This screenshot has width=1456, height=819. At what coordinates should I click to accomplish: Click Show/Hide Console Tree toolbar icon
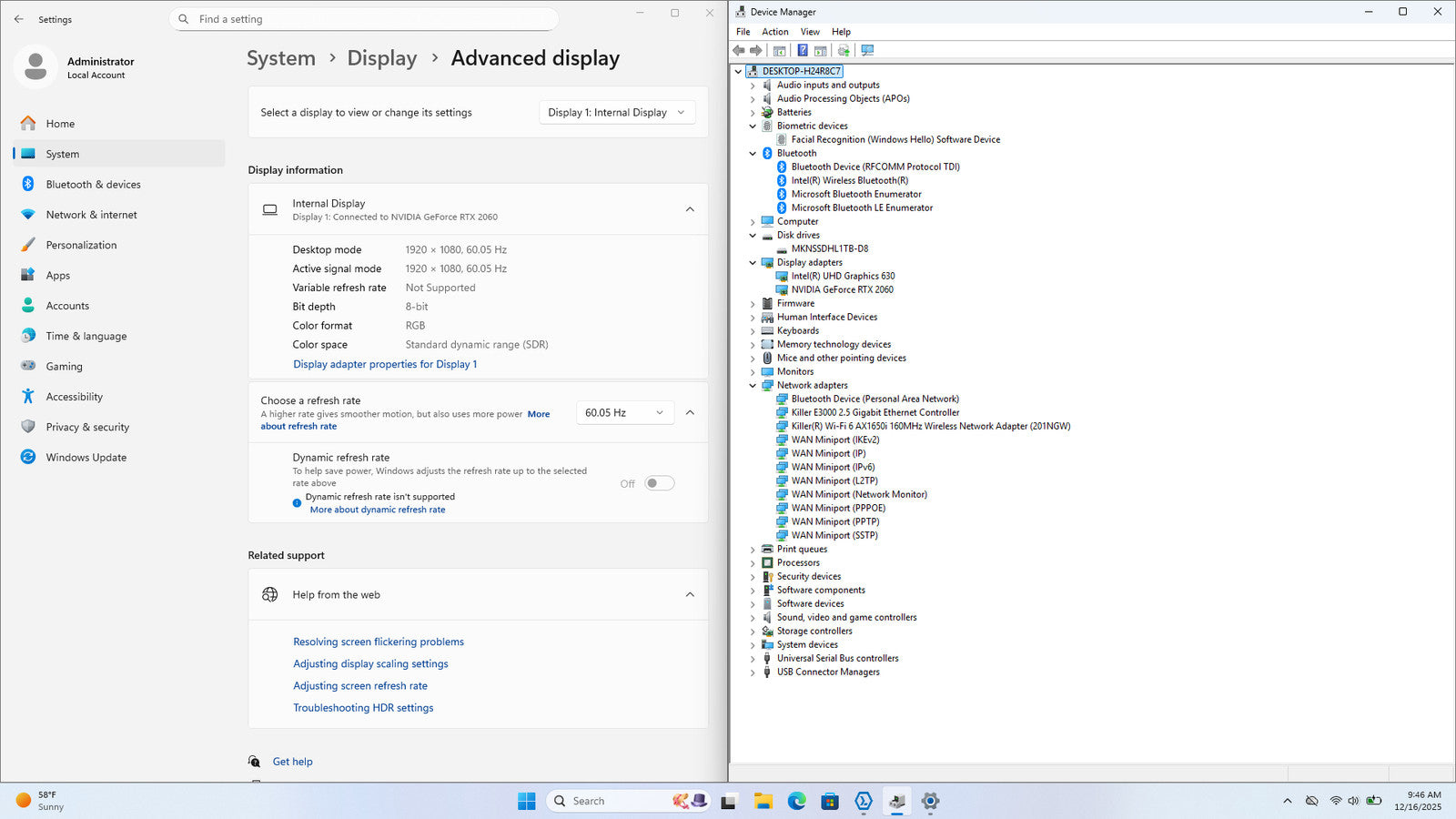[x=779, y=51]
